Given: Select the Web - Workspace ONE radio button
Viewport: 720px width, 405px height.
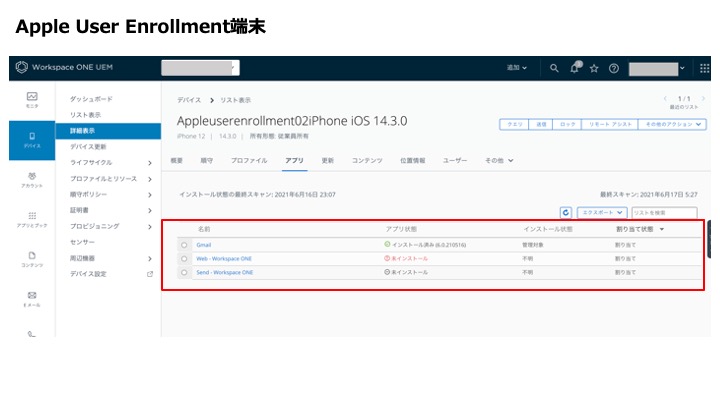Looking at the screenshot, I should tap(184, 259).
